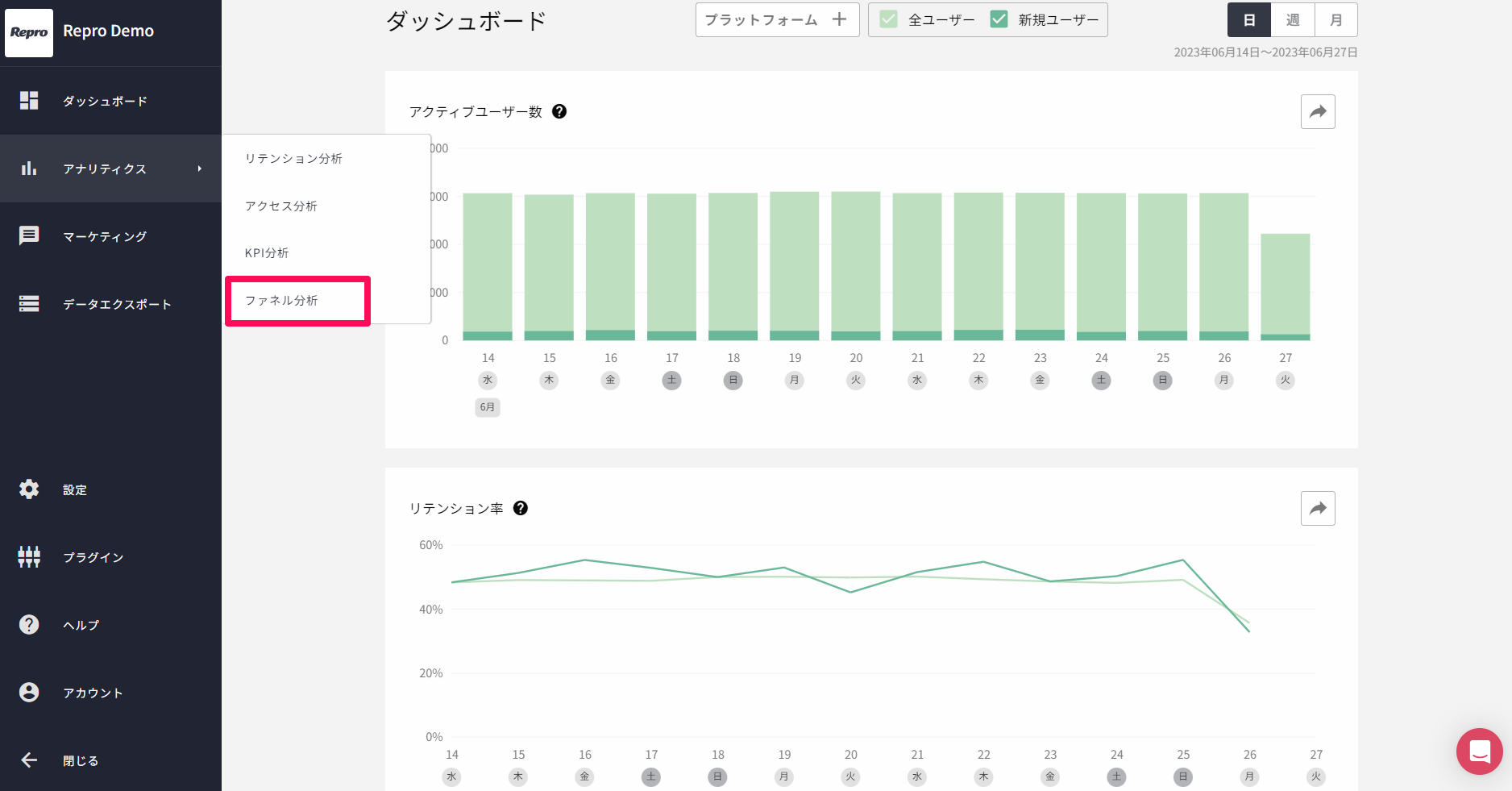Click the date range 2023年06月14日〜2023年06月27日

pyautogui.click(x=1265, y=52)
